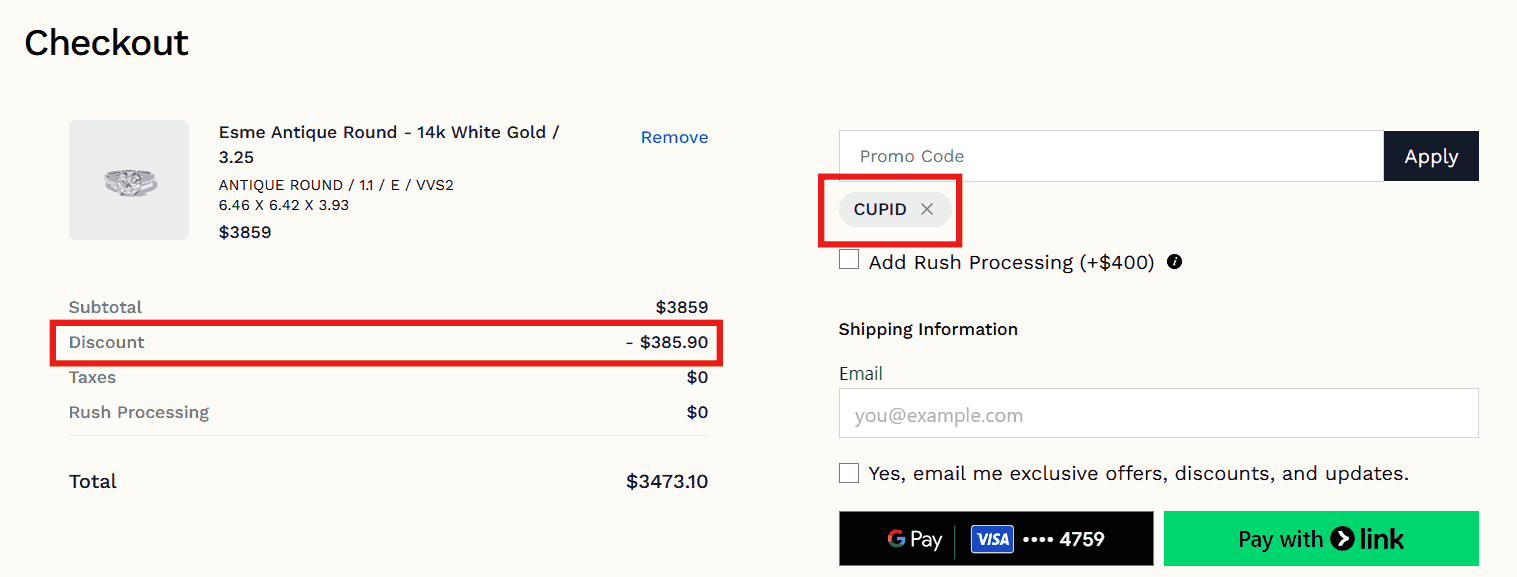
Task: Select the discount amount - $385.90
Action: tap(667, 342)
